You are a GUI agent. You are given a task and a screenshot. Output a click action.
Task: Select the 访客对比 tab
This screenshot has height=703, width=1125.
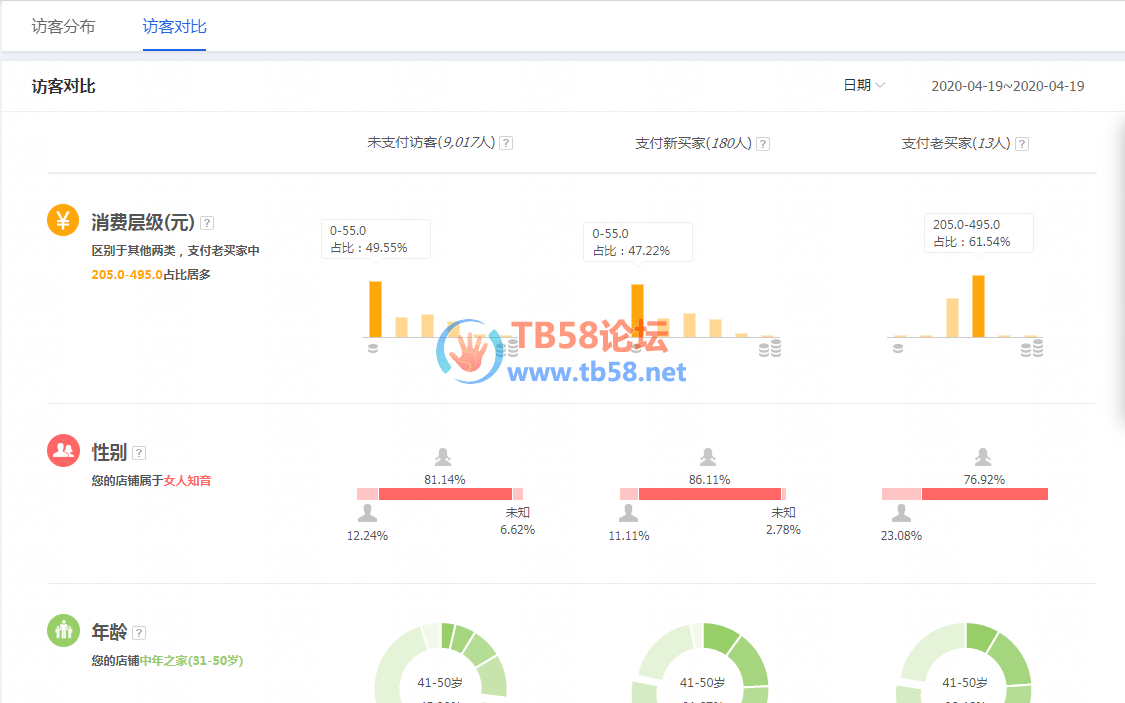(174, 27)
